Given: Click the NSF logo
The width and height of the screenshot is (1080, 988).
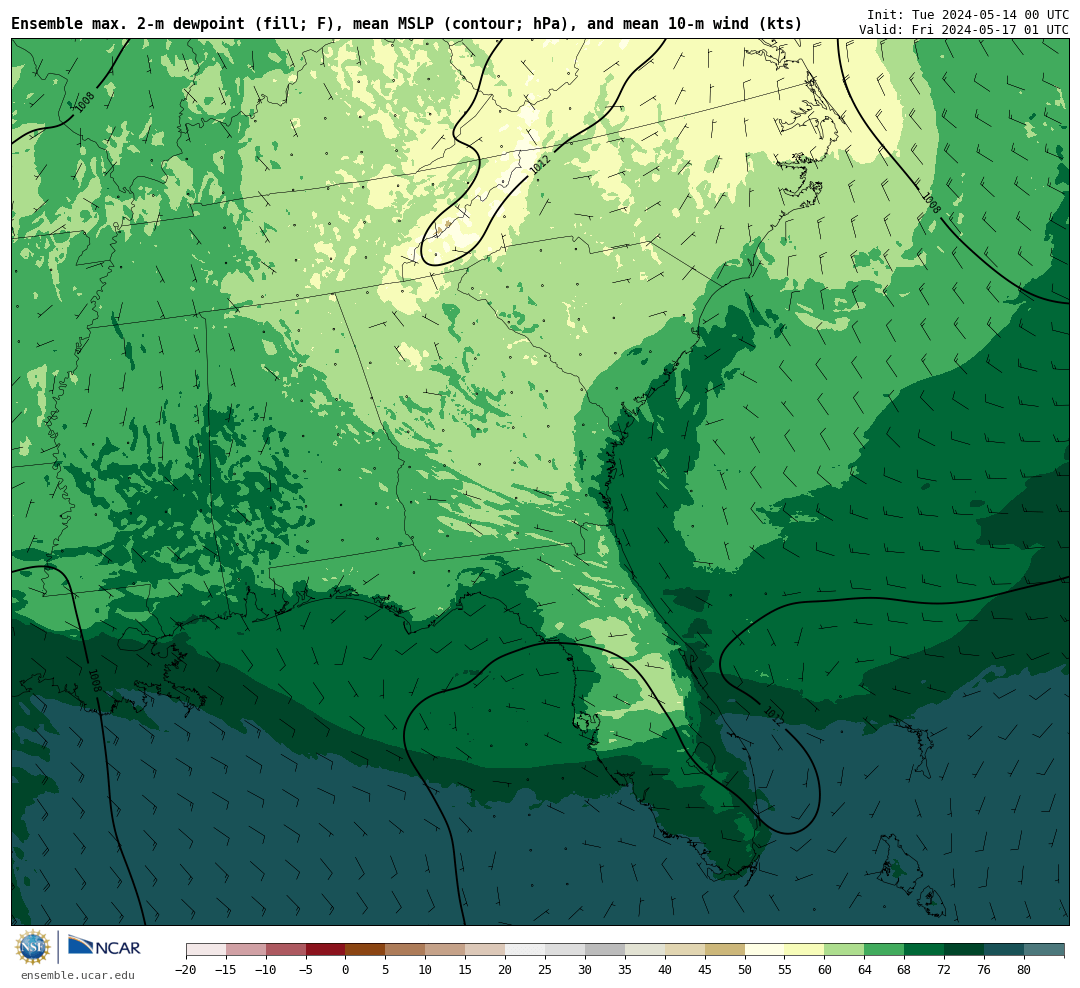Looking at the screenshot, I should (x=33, y=947).
